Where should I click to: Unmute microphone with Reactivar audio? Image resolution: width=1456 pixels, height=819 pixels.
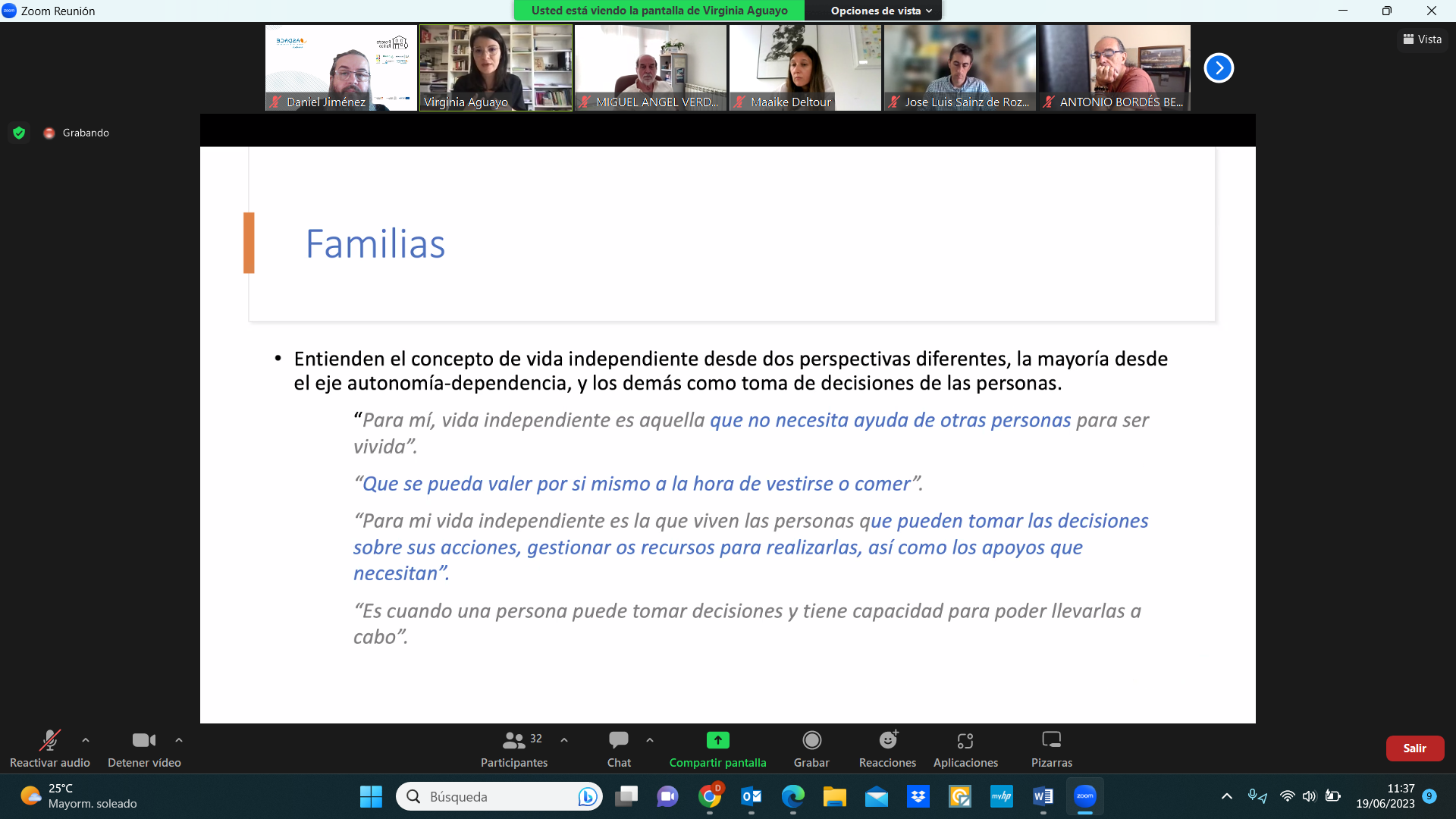(50, 748)
